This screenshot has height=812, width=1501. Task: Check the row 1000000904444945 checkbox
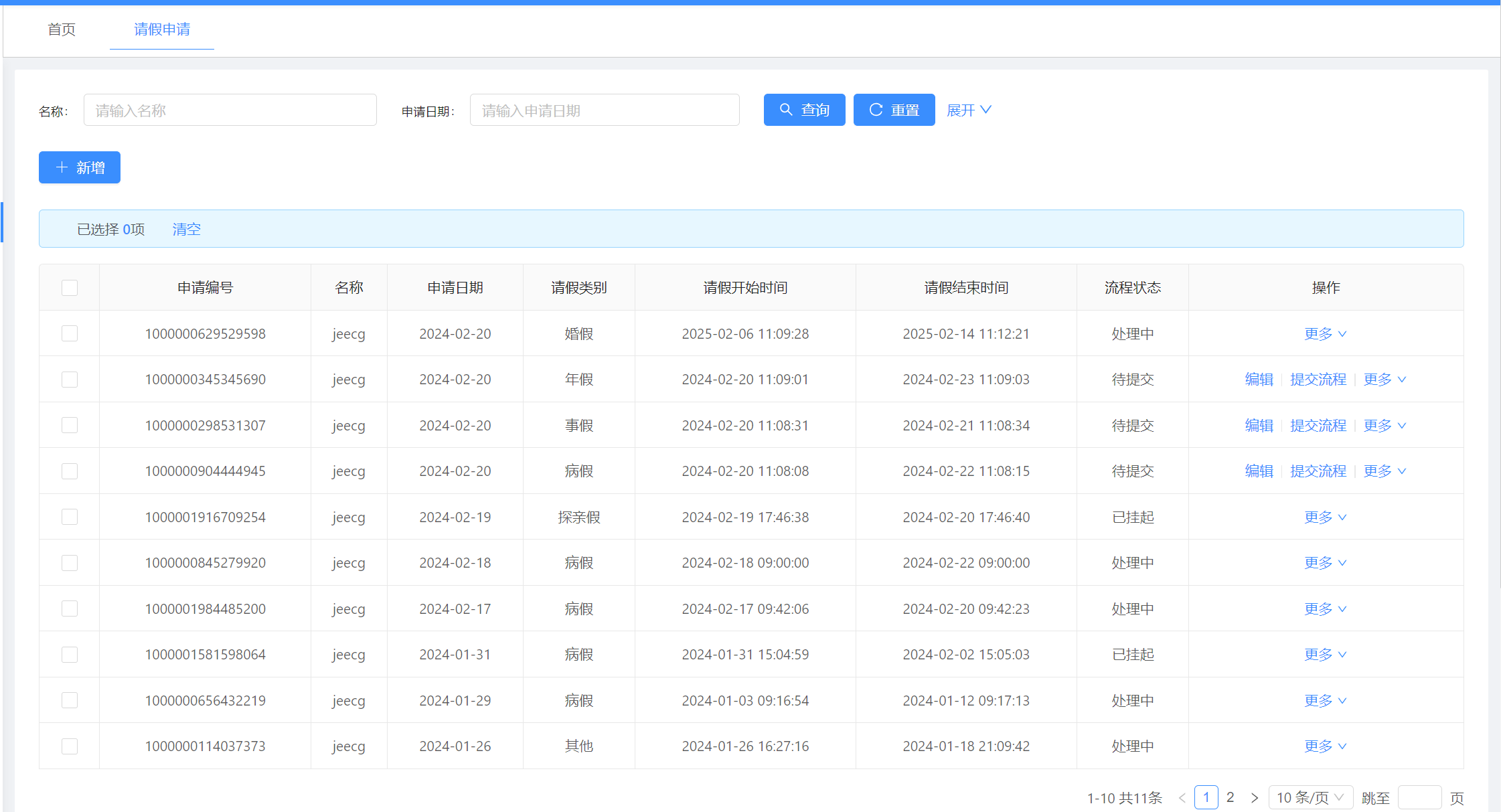[70, 471]
